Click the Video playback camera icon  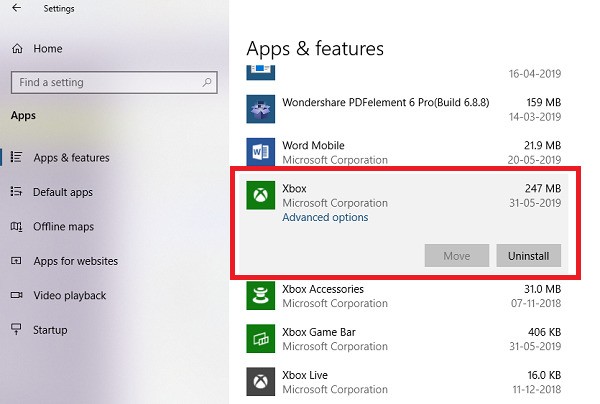16,295
